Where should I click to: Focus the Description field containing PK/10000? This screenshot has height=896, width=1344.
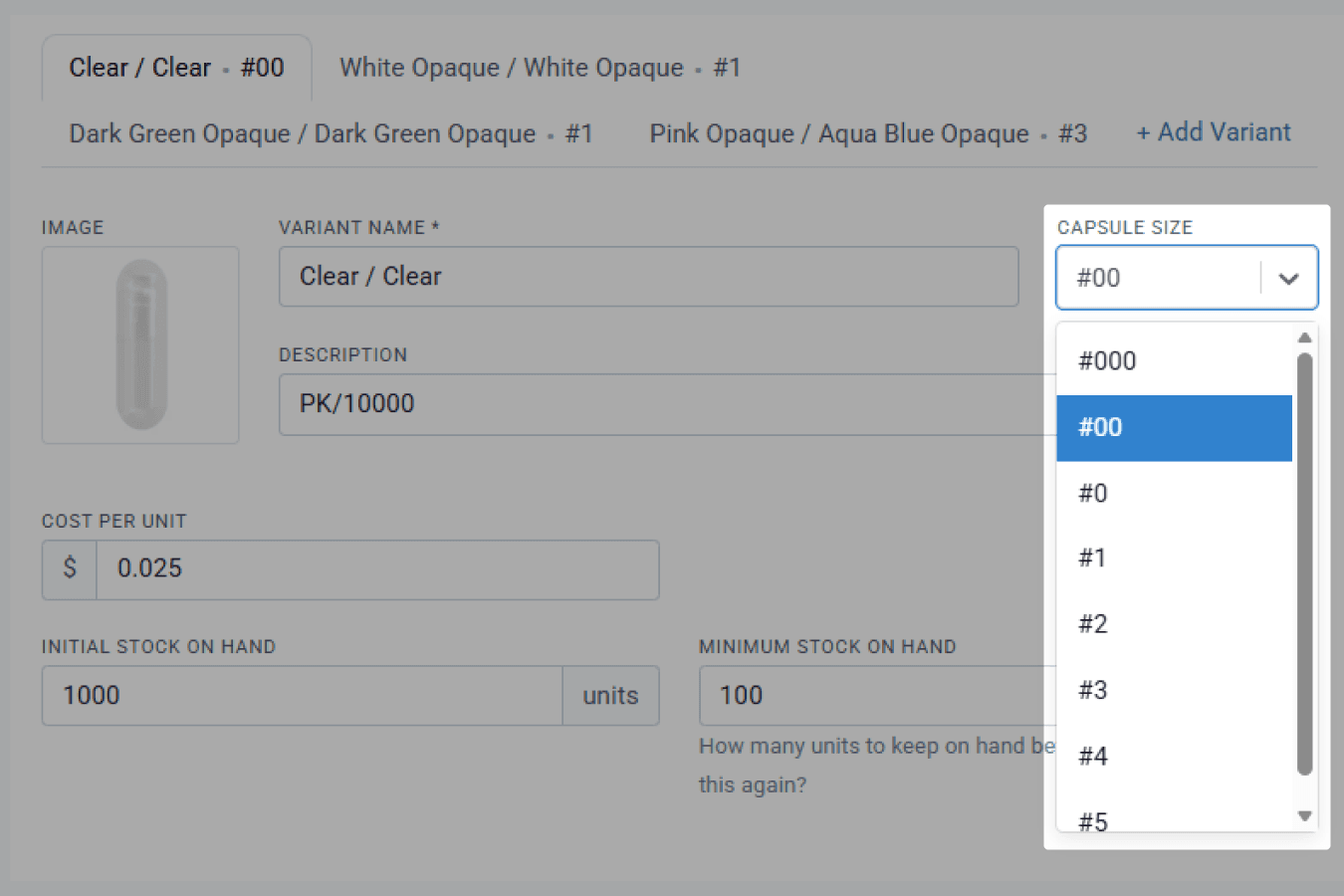coord(667,404)
